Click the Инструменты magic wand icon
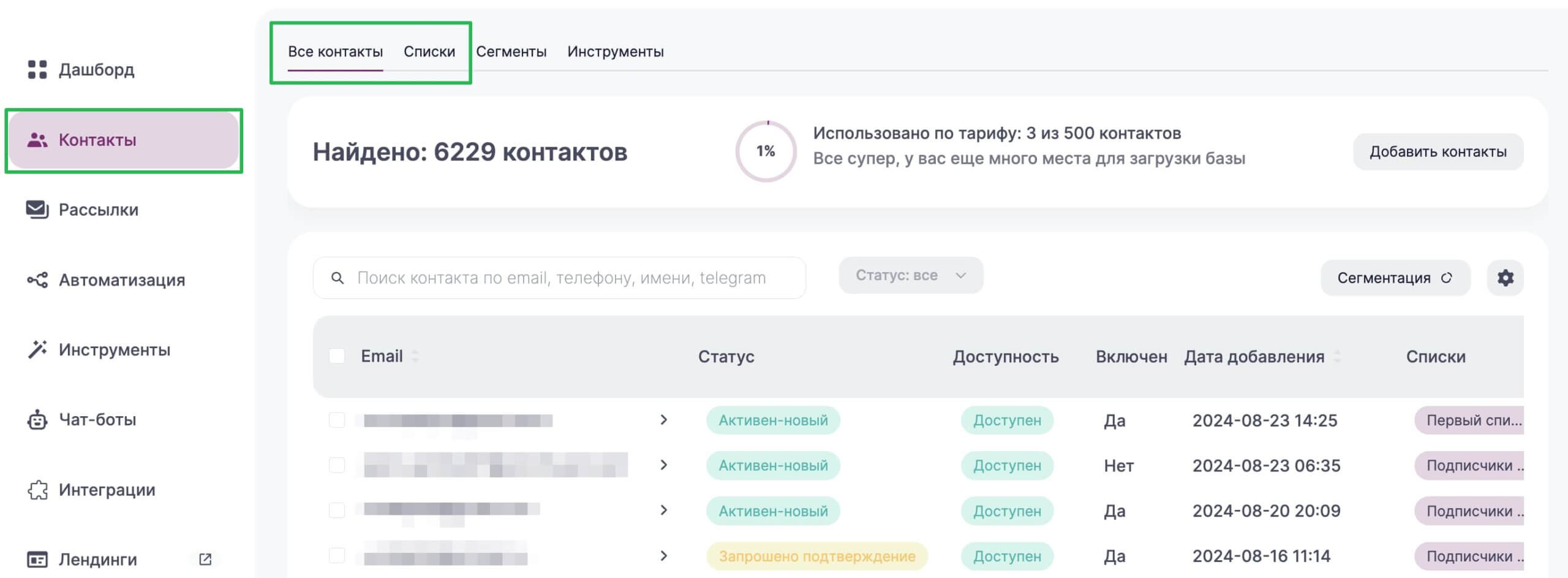This screenshot has height=578, width=1568. point(37,349)
